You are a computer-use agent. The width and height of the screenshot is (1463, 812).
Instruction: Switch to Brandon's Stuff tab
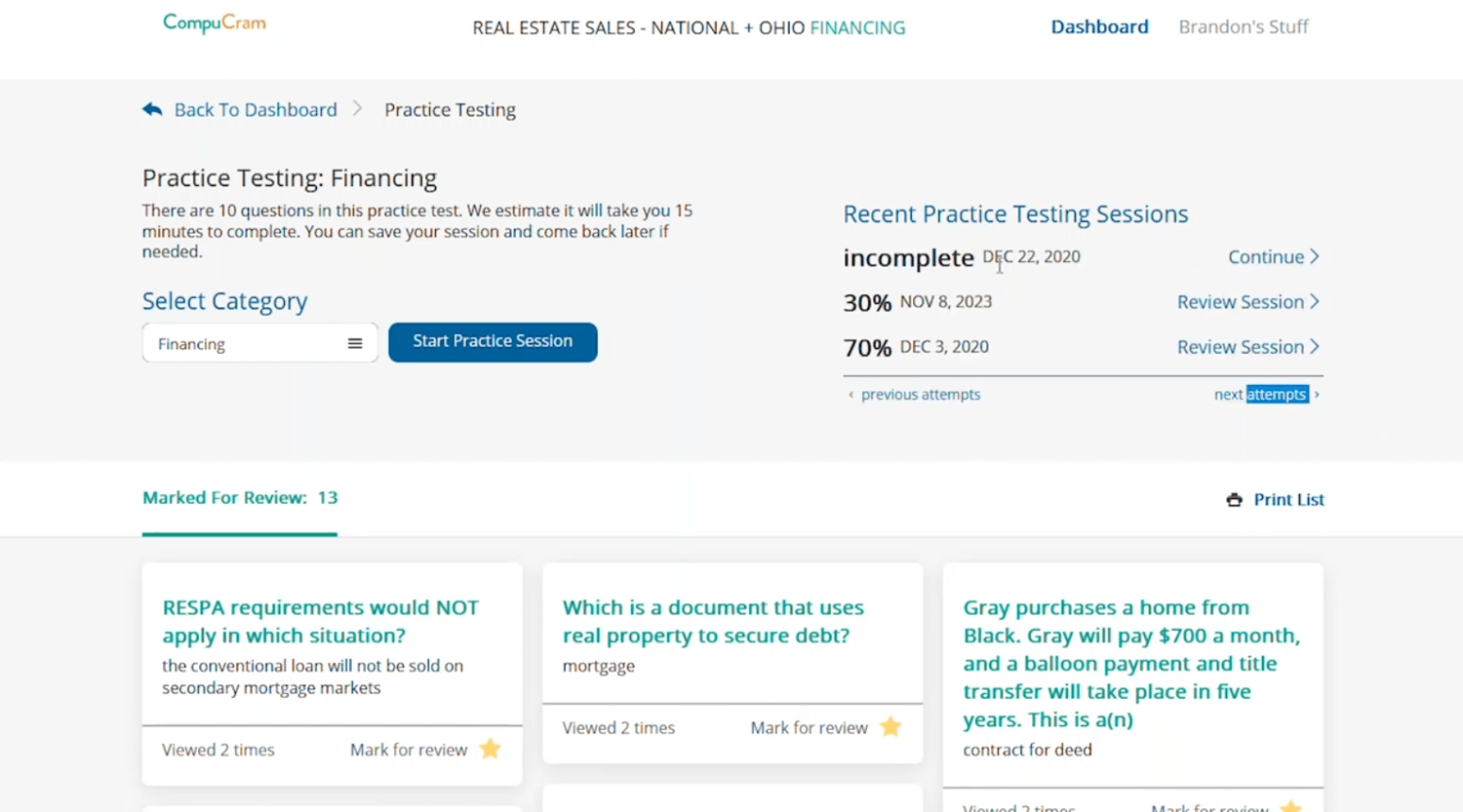click(1244, 26)
